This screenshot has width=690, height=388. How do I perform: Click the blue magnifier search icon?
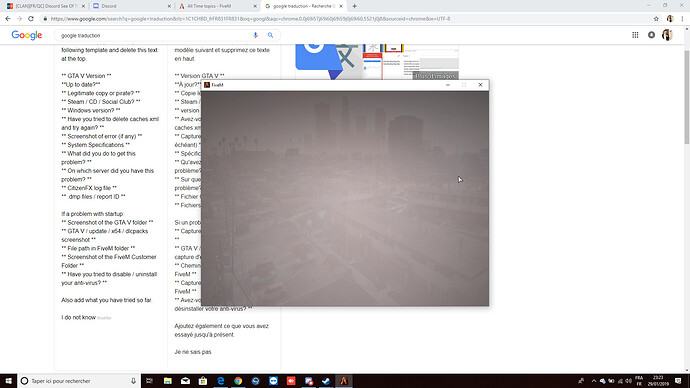[x=270, y=35]
